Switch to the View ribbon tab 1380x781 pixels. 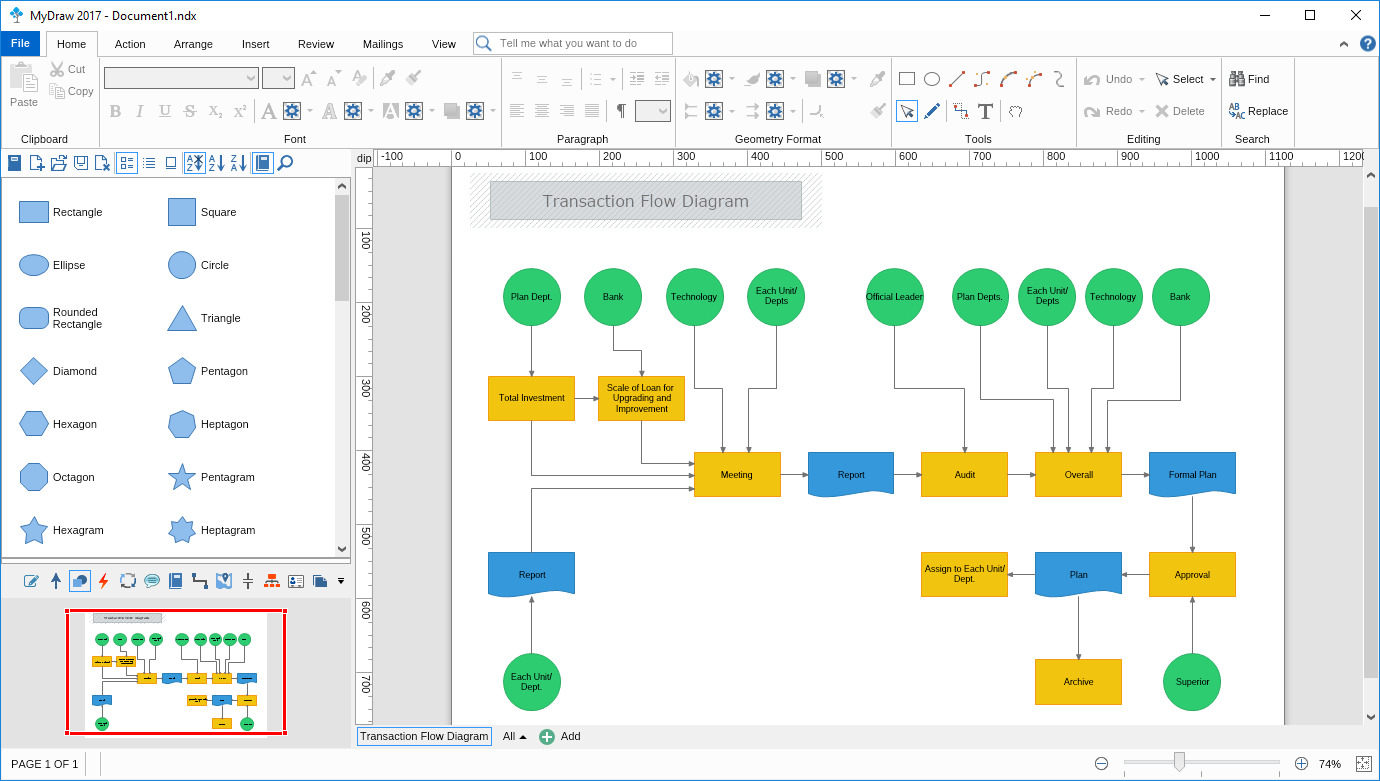[x=444, y=44]
